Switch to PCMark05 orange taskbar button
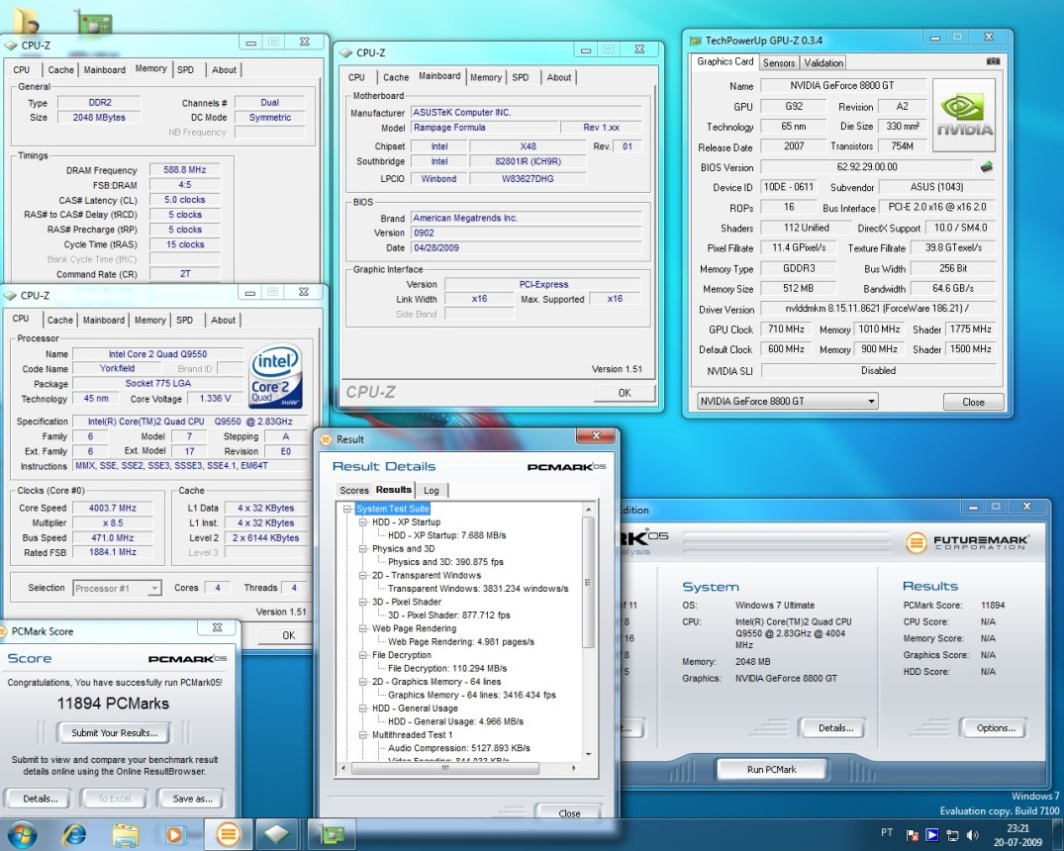This screenshot has width=1064, height=851. pyautogui.click(x=228, y=834)
